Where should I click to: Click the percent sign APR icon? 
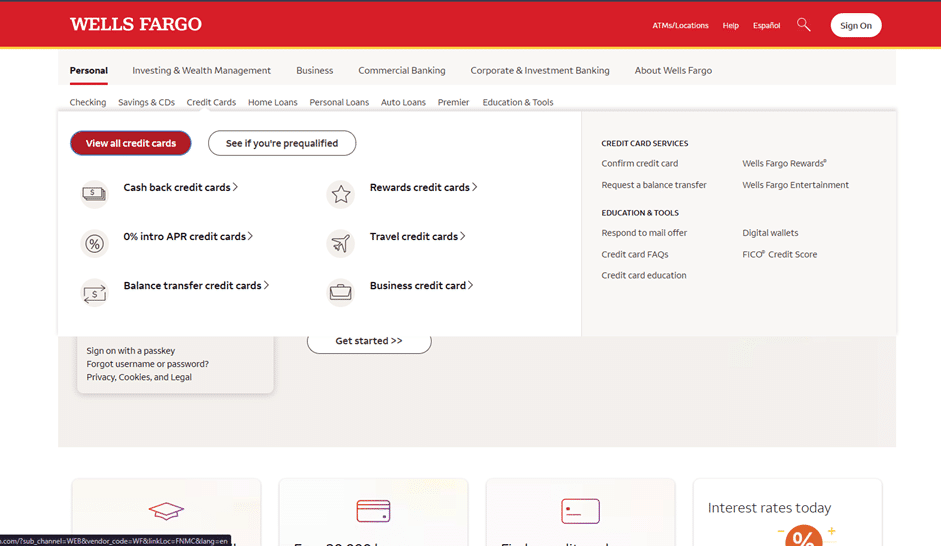click(x=94, y=244)
